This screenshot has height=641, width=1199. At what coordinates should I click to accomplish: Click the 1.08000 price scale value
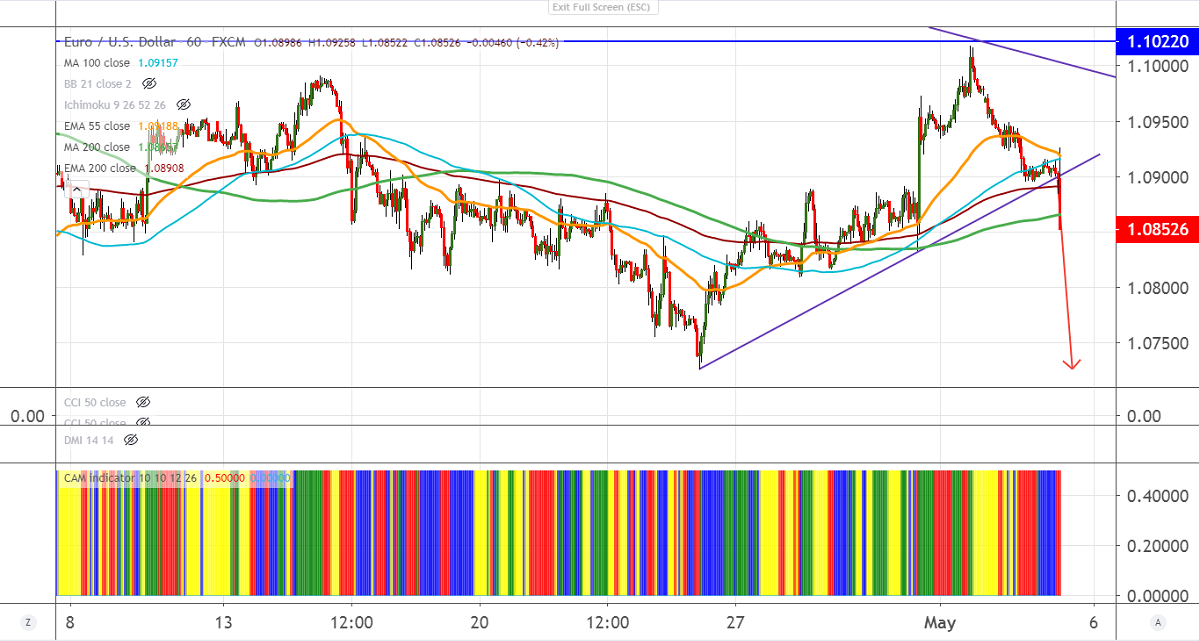(1158, 288)
